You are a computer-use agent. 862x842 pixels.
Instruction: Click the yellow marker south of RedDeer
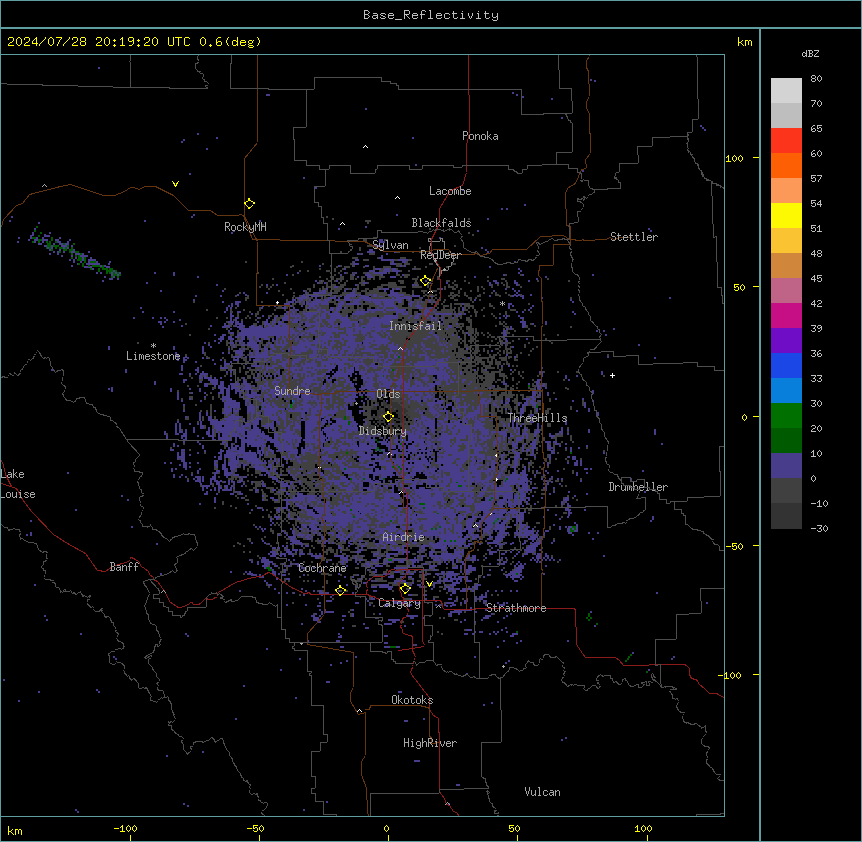pos(425,281)
